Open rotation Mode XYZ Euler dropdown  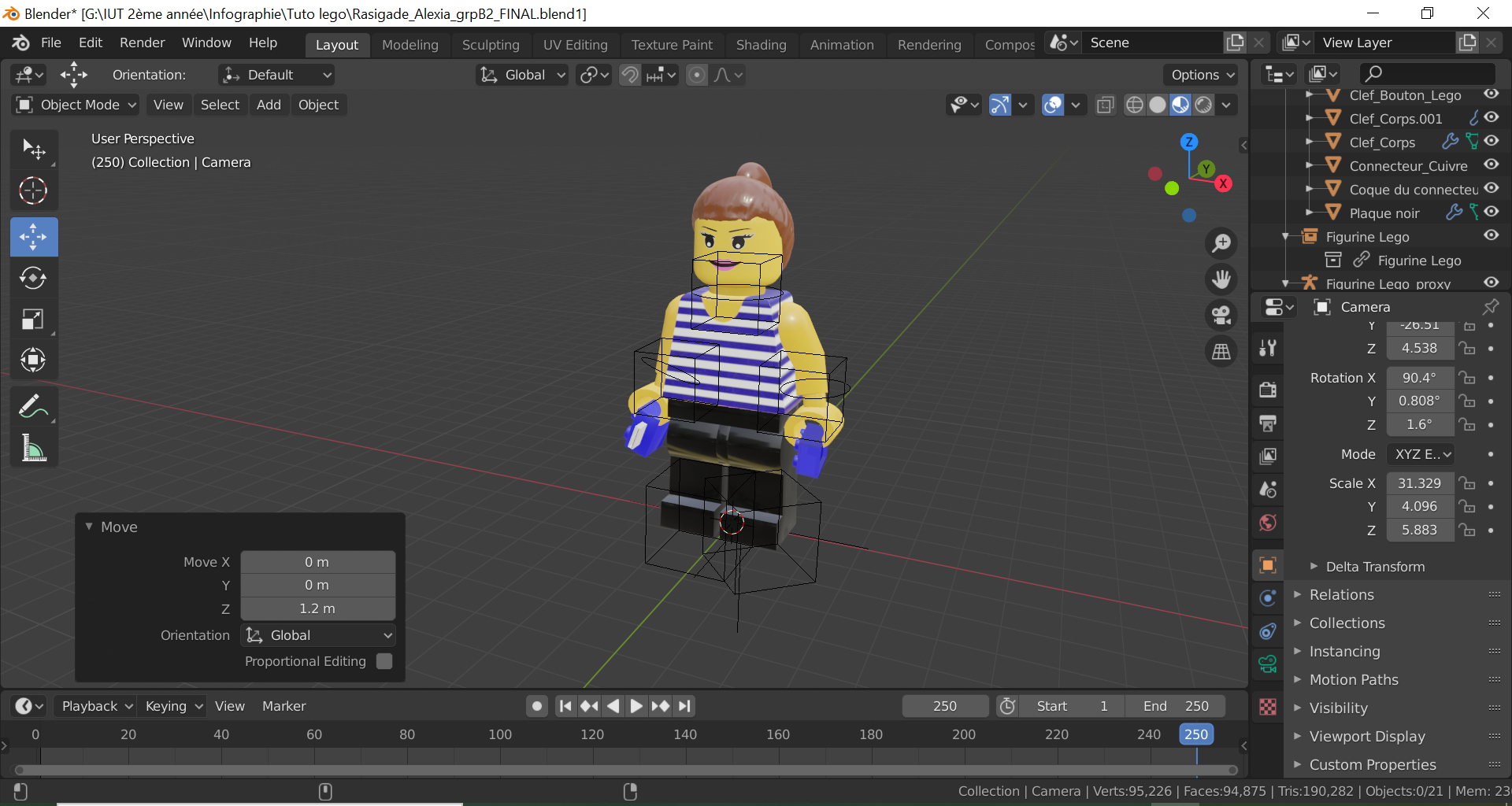1422,454
